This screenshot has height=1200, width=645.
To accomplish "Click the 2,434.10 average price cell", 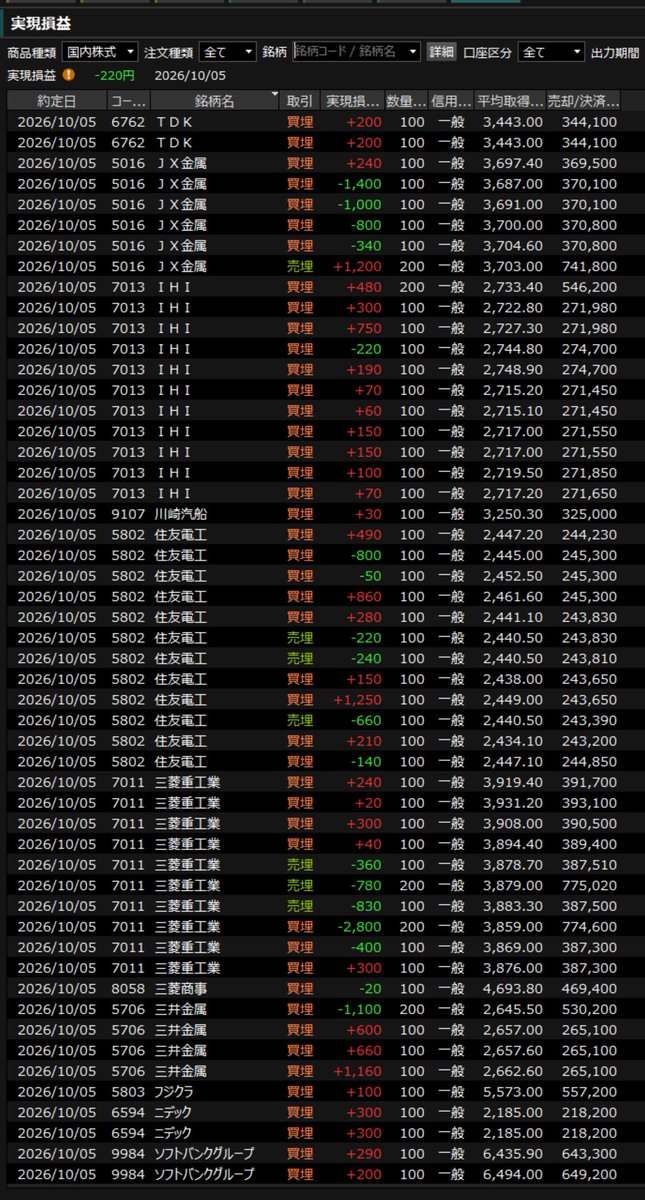I will coord(512,740).
